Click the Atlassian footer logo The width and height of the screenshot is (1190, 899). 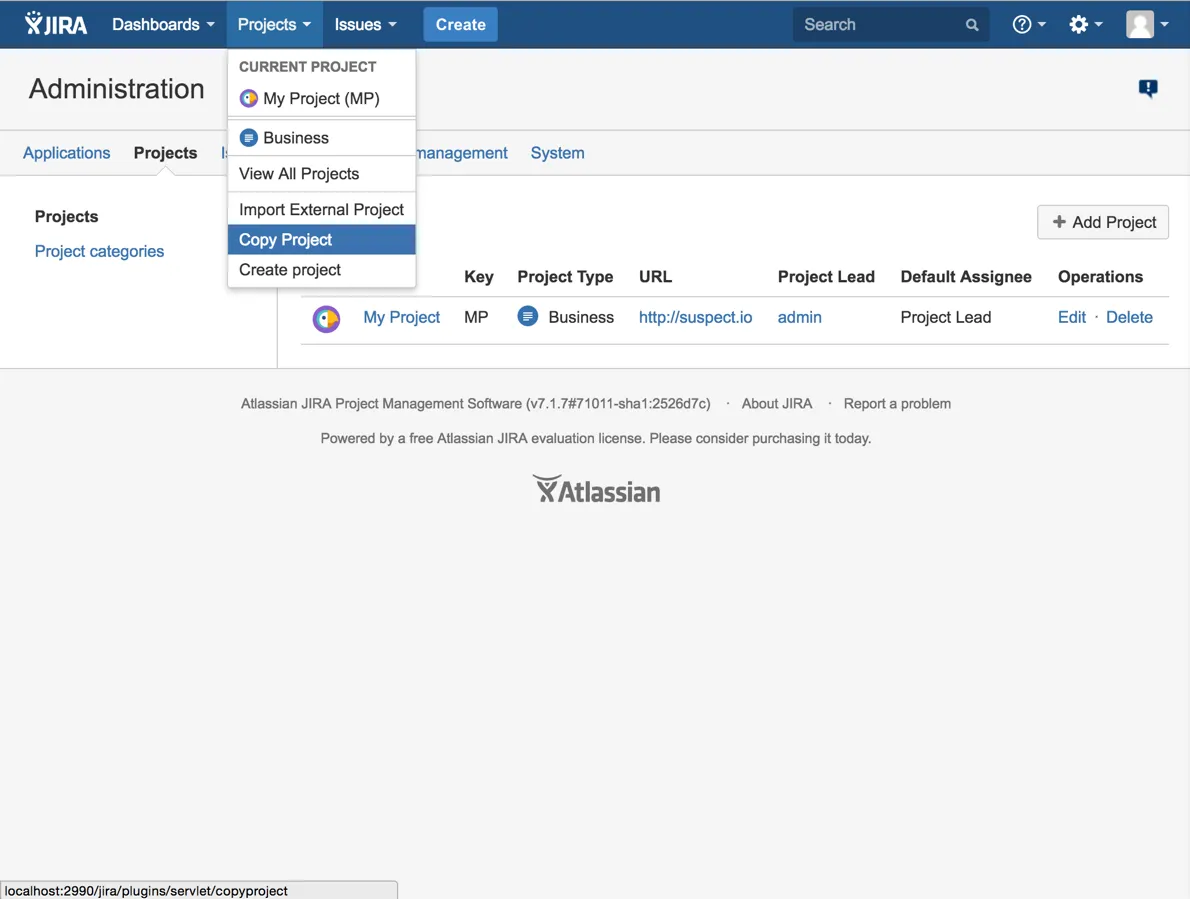[x=596, y=490]
